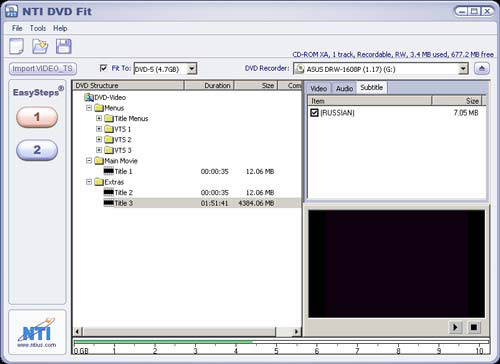Click the 01:51:41 duration value
Viewport: 500px width, 364px height.
[214, 203]
